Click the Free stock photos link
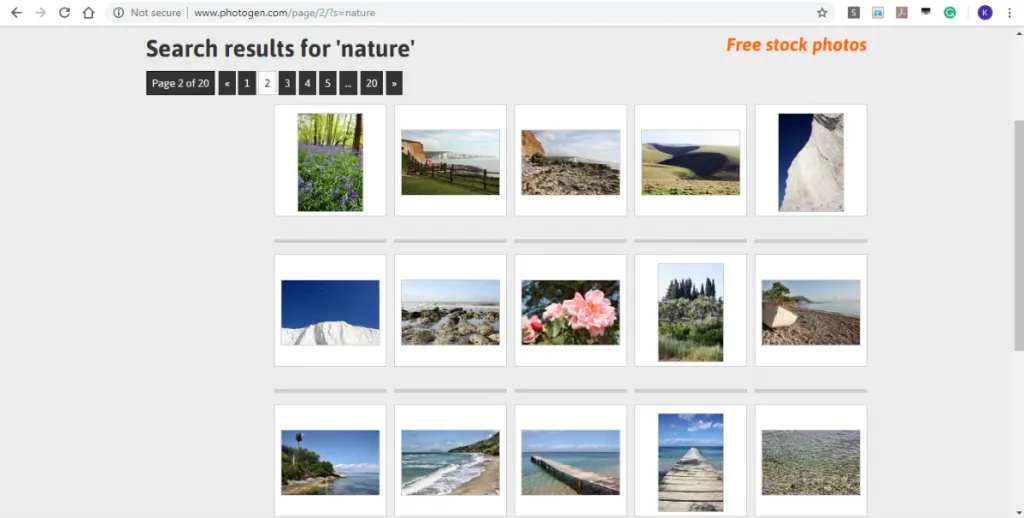 coord(796,45)
